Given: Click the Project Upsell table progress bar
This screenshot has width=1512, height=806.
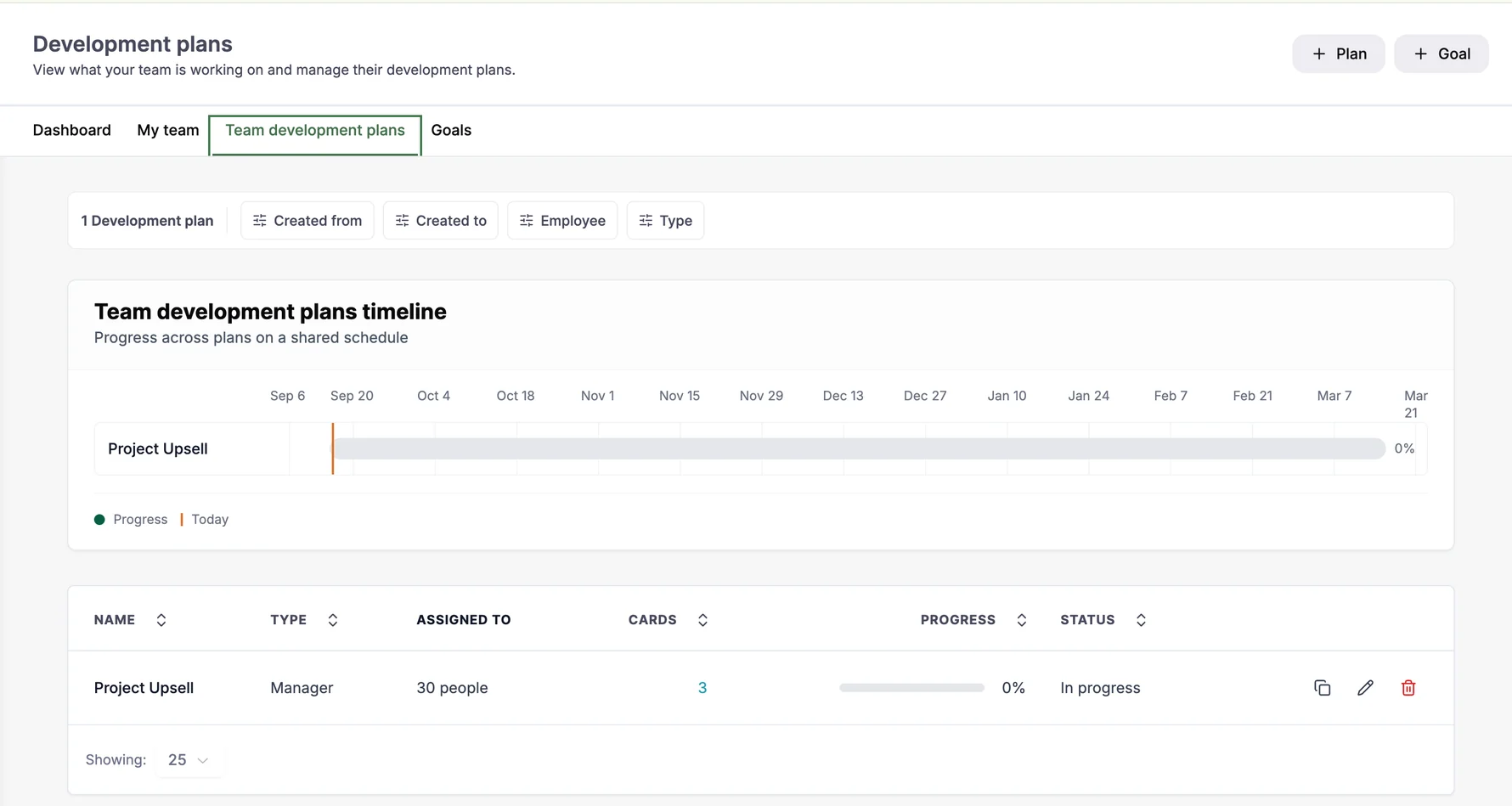Looking at the screenshot, I should (911, 688).
